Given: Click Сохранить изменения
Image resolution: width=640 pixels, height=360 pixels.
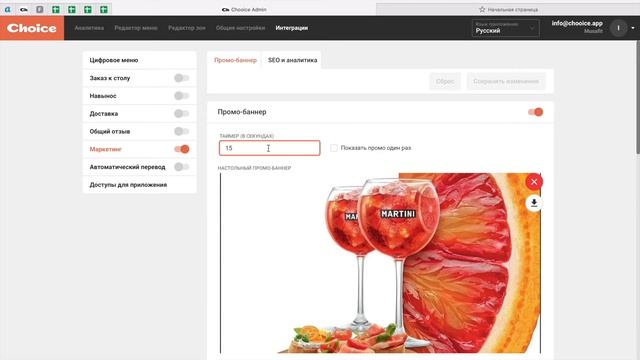Looking at the screenshot, I should click(x=506, y=81).
